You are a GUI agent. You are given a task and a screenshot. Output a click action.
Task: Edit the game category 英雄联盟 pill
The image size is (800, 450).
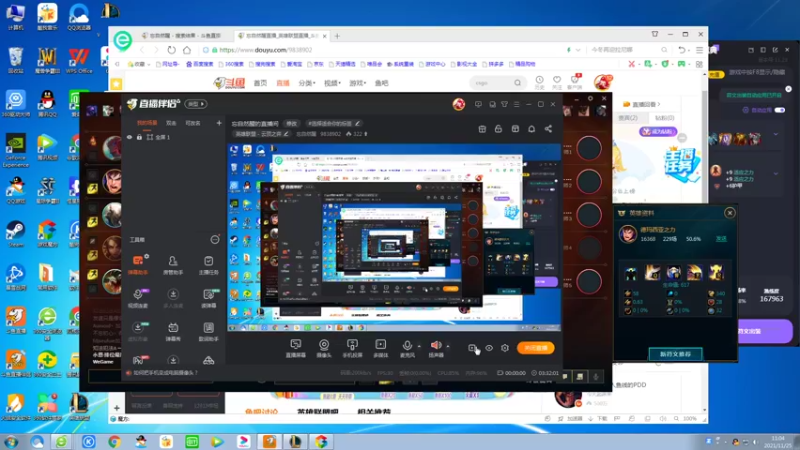pyautogui.click(x=261, y=134)
